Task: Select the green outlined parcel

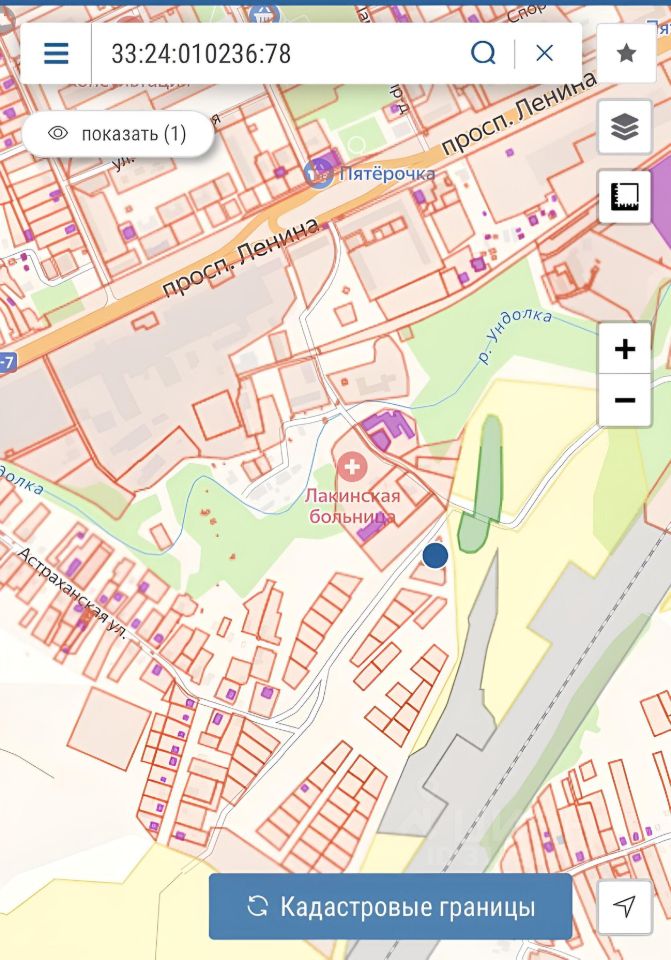Action: pos(482,484)
